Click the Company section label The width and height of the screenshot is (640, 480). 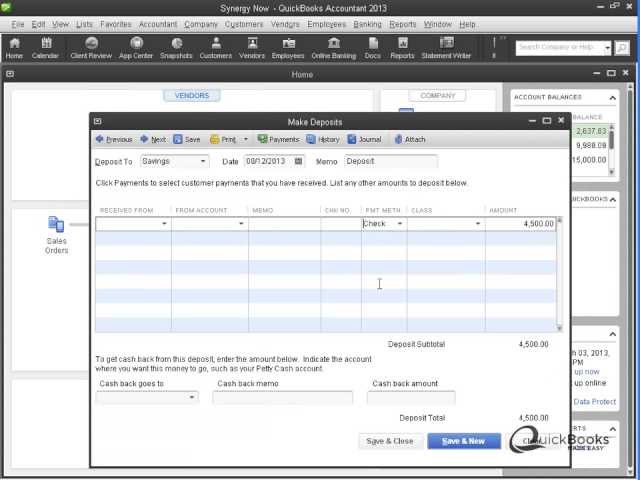[x=438, y=96]
